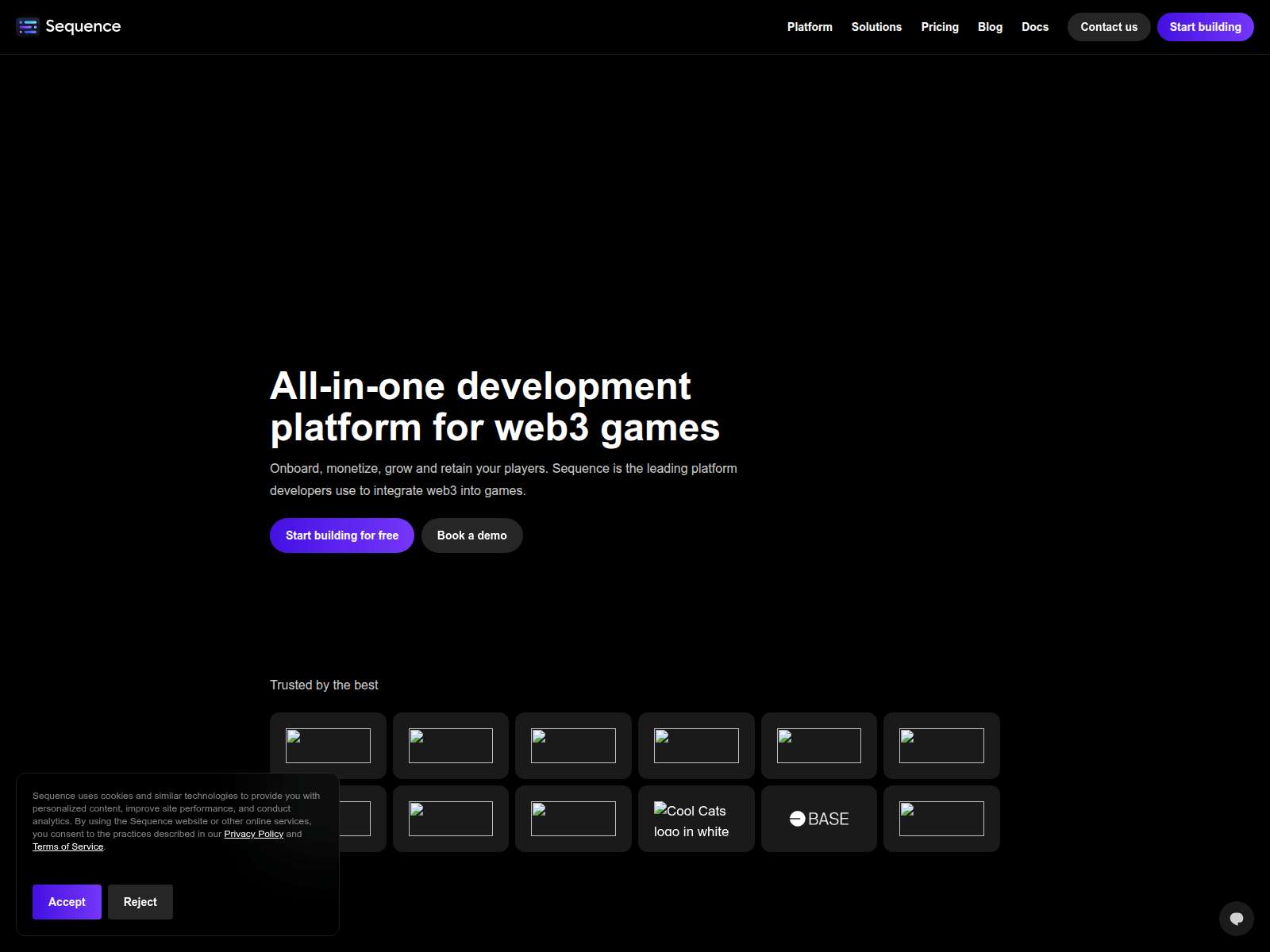
Task: Open the Platform menu
Action: pos(810,27)
